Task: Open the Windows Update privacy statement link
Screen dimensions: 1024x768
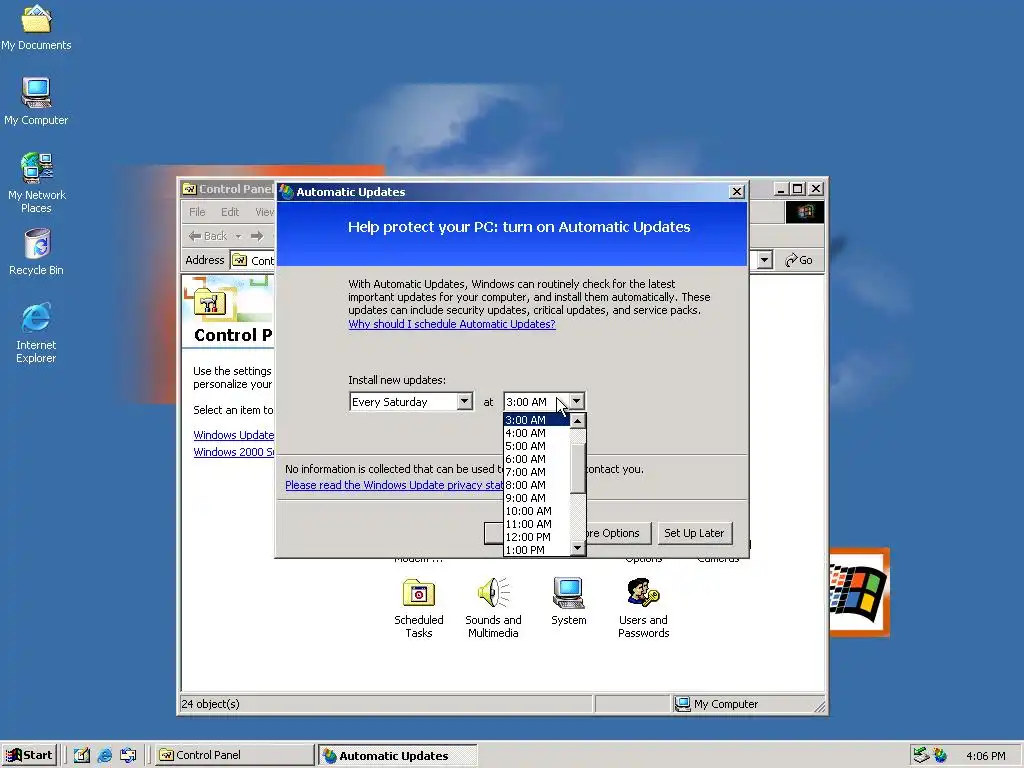Action: (x=394, y=485)
